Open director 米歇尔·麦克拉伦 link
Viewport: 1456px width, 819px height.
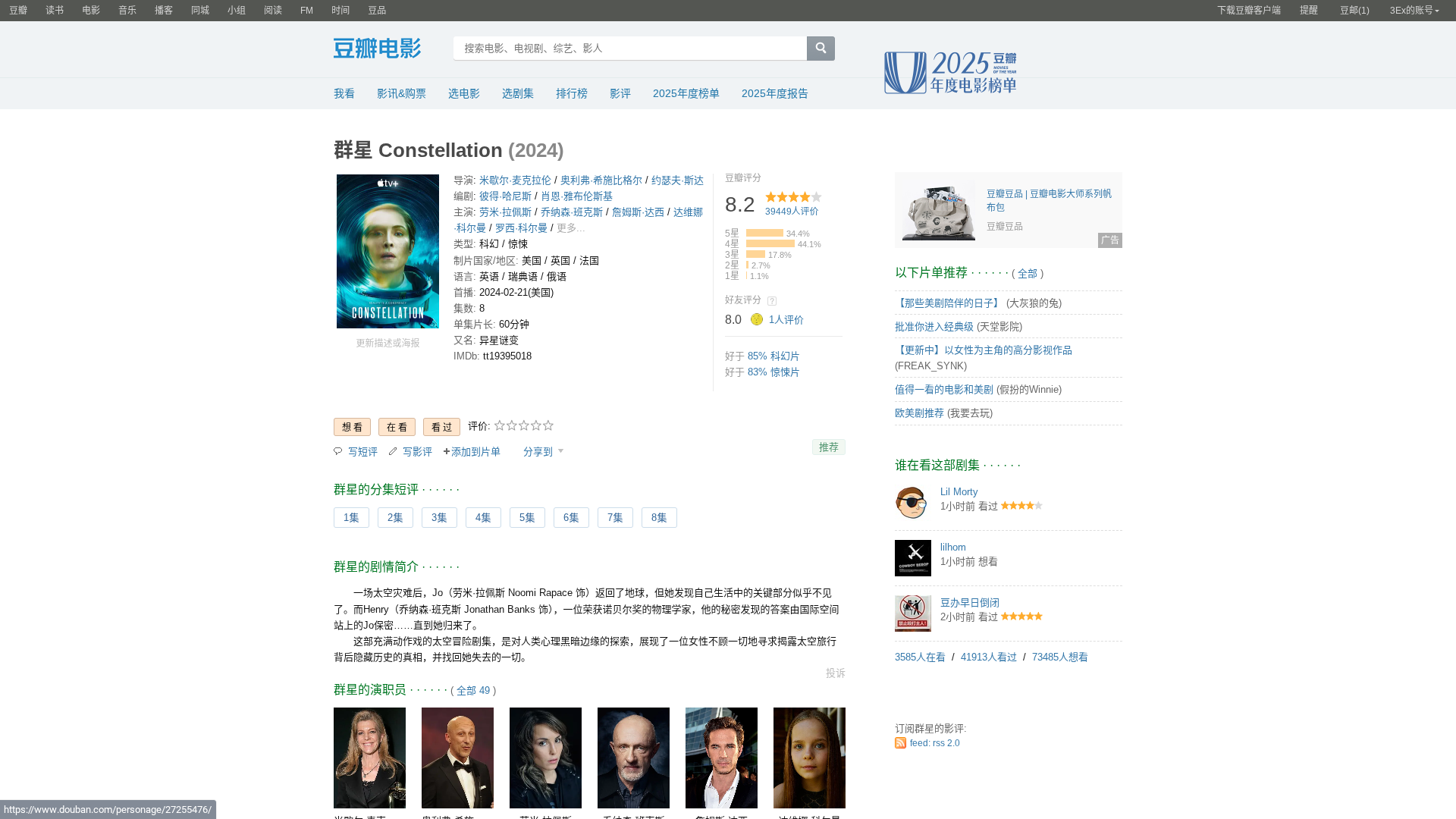[515, 180]
